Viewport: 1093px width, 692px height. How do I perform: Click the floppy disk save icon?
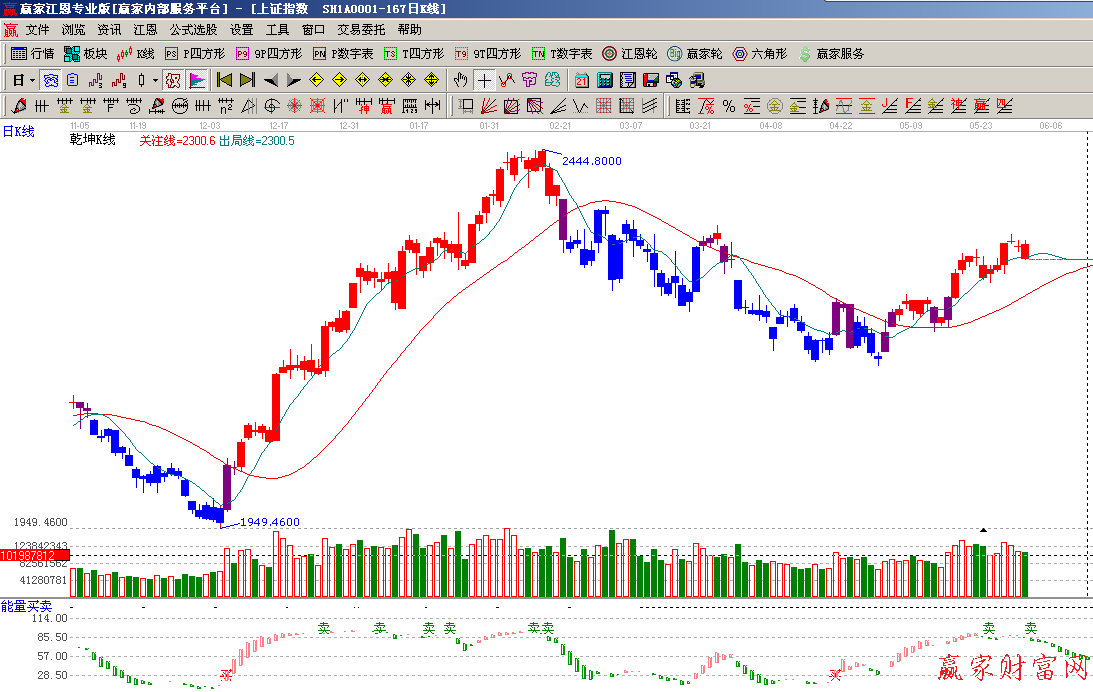point(650,80)
